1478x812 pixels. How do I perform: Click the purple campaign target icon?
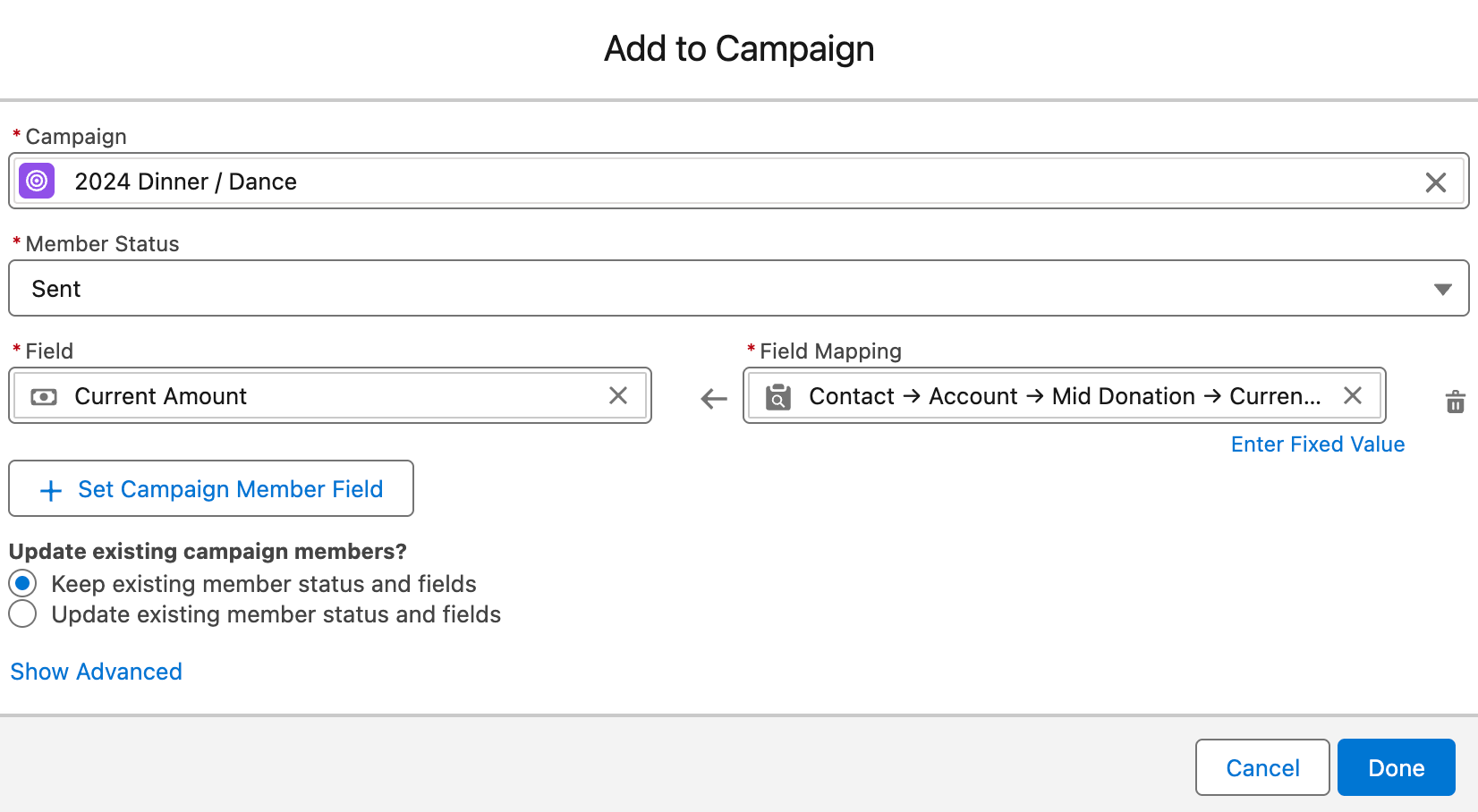[x=37, y=181]
